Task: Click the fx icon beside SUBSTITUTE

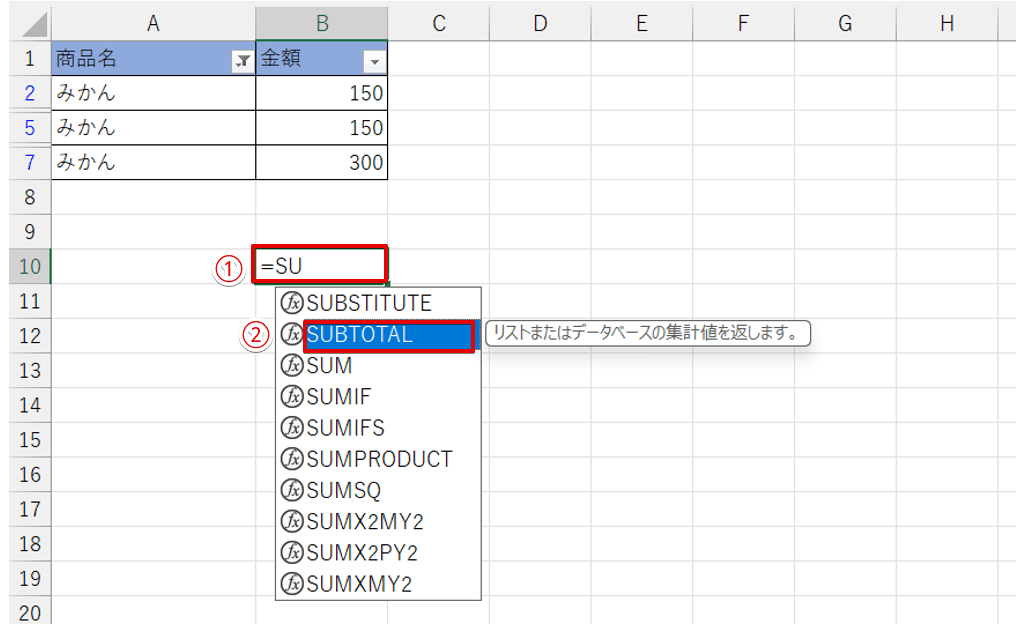Action: click(x=292, y=303)
